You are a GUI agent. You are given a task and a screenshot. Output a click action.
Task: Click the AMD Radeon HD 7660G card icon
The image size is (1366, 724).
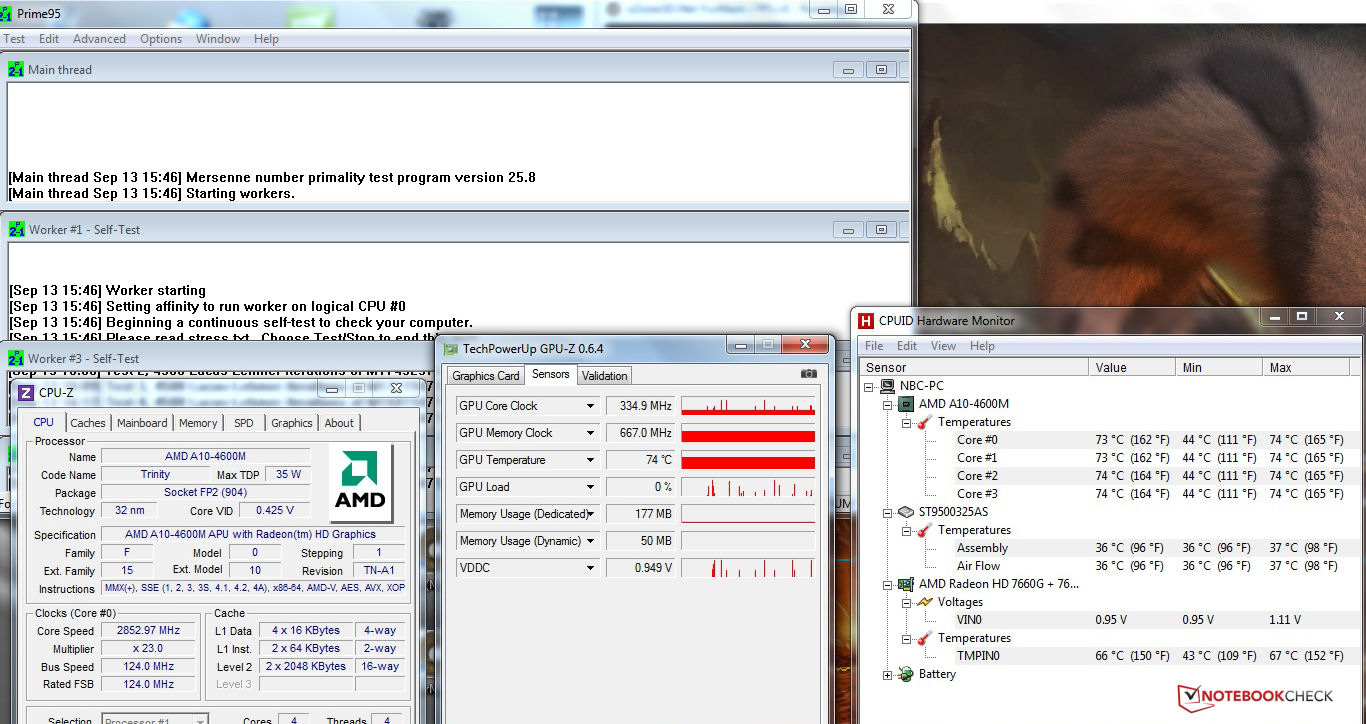[x=906, y=584]
